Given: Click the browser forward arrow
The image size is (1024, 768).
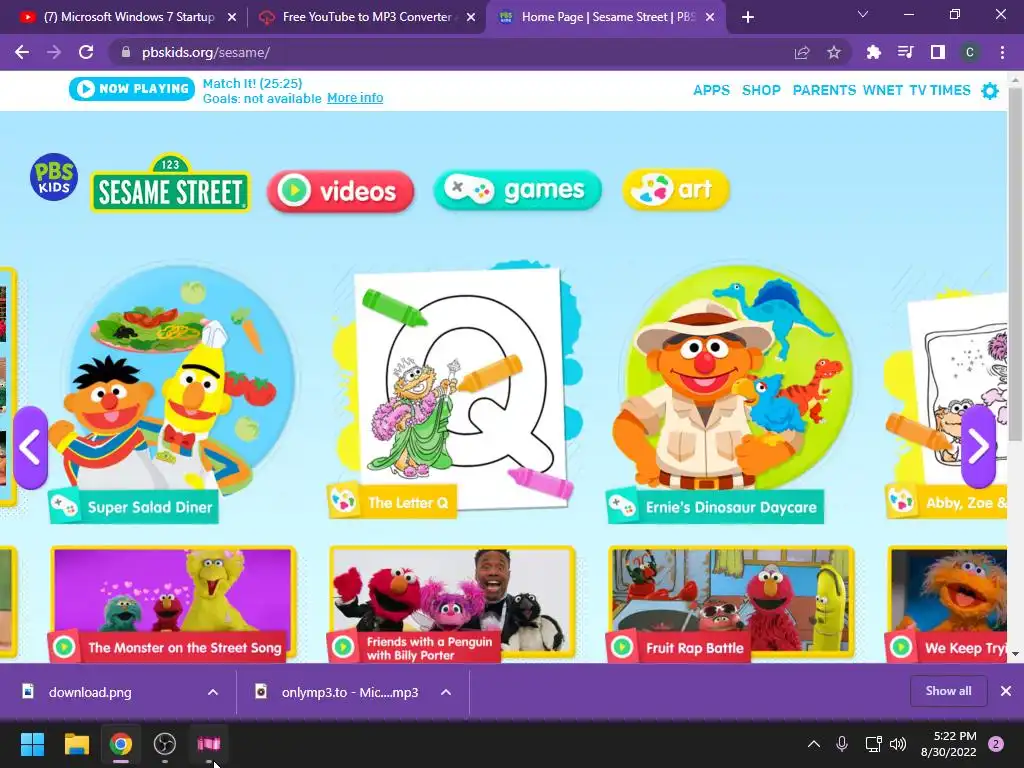Looking at the screenshot, I should pyautogui.click(x=54, y=52).
